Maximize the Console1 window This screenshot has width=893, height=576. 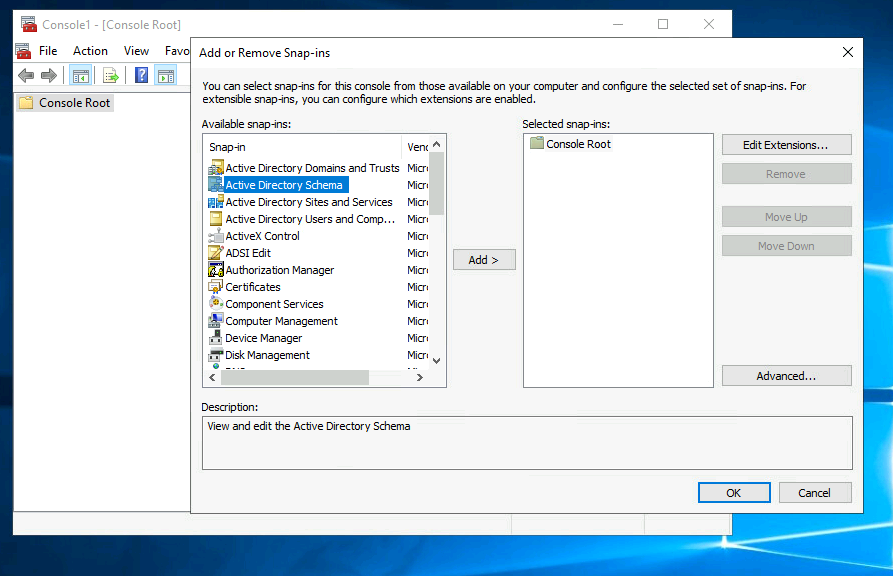[x=663, y=24]
